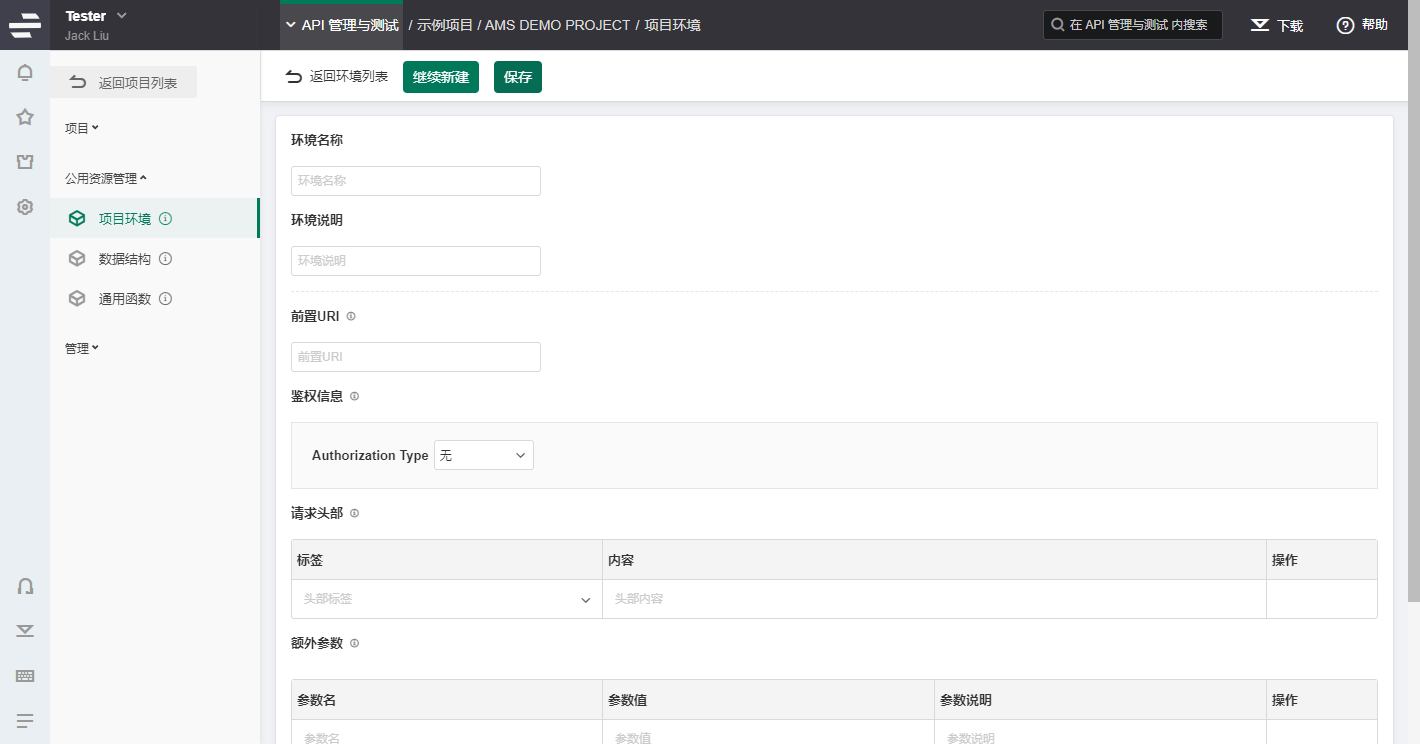The width and height of the screenshot is (1420, 744).
Task: Click info icon next to 通用函数
Action: [x=166, y=298]
